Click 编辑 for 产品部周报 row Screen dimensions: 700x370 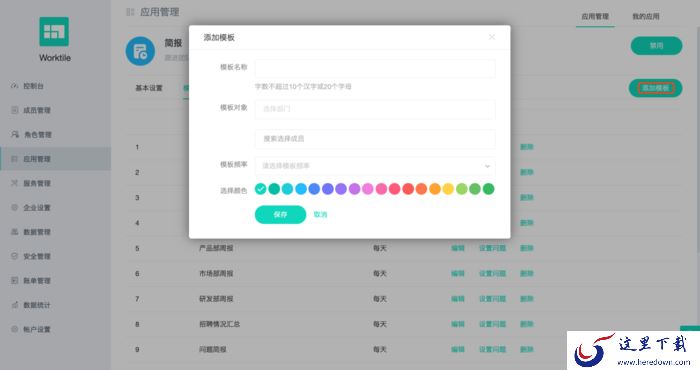click(458, 248)
